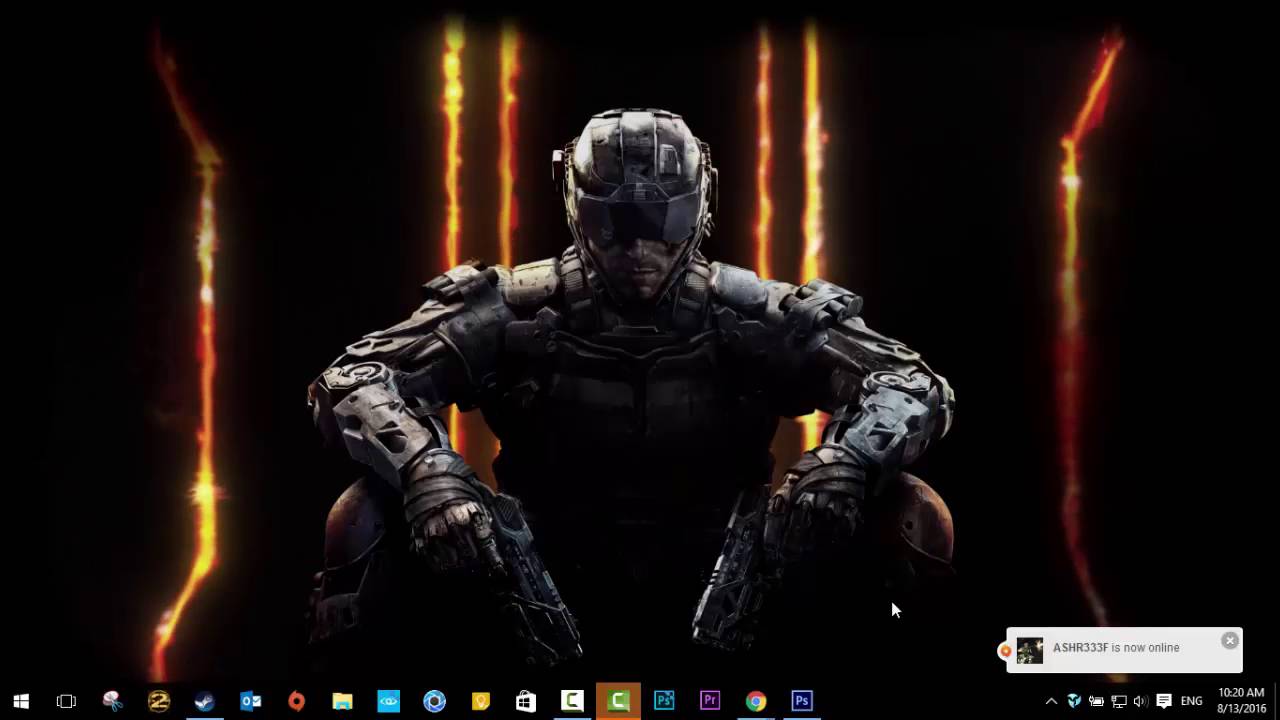The image size is (1280, 720).
Task: Click the ASHR333F avatar in the notification
Action: tap(1030, 650)
